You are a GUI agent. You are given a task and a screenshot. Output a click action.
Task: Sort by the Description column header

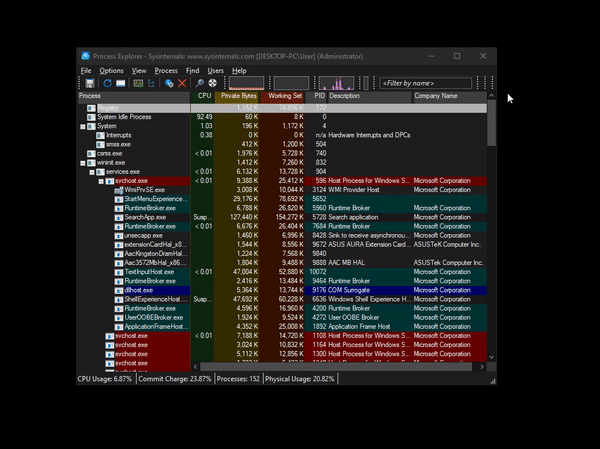[x=370, y=96]
